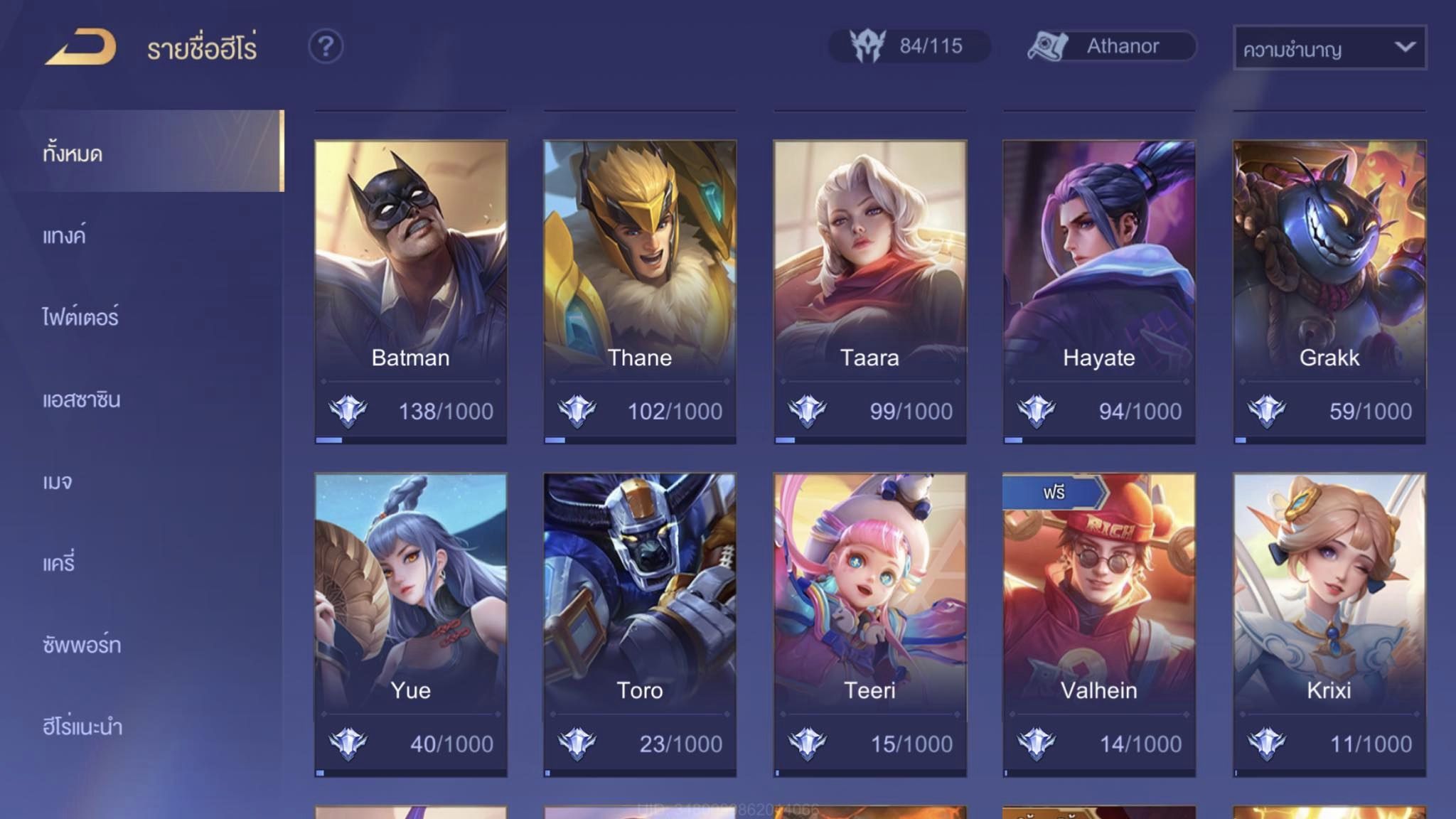This screenshot has width=1456, height=819.
Task: Click Batman's mastery progress bar
Action: tap(411, 440)
